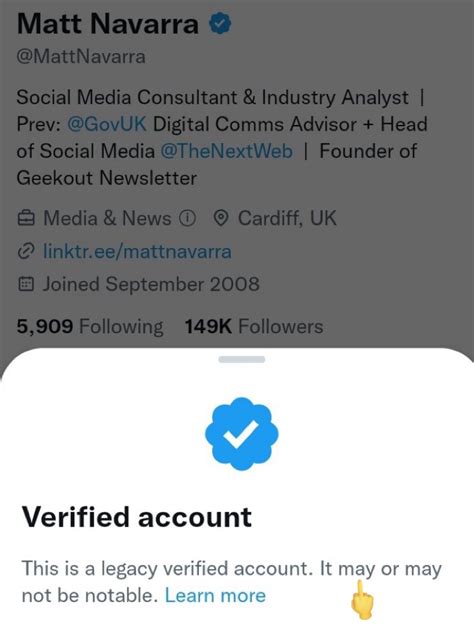474x624 pixels.
Task: Click the briefcase category icon
Action: click(x=26, y=218)
